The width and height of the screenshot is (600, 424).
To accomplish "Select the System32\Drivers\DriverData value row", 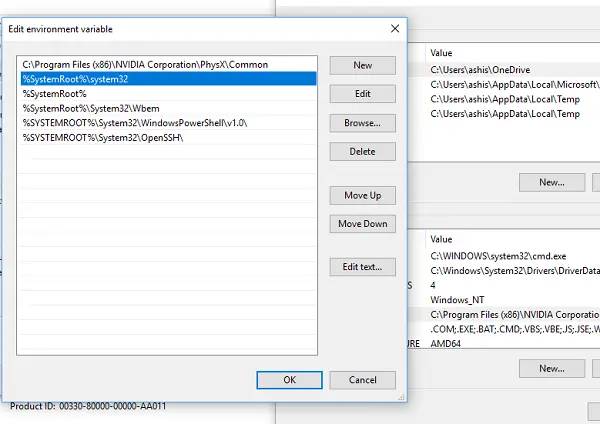I will [x=515, y=271].
